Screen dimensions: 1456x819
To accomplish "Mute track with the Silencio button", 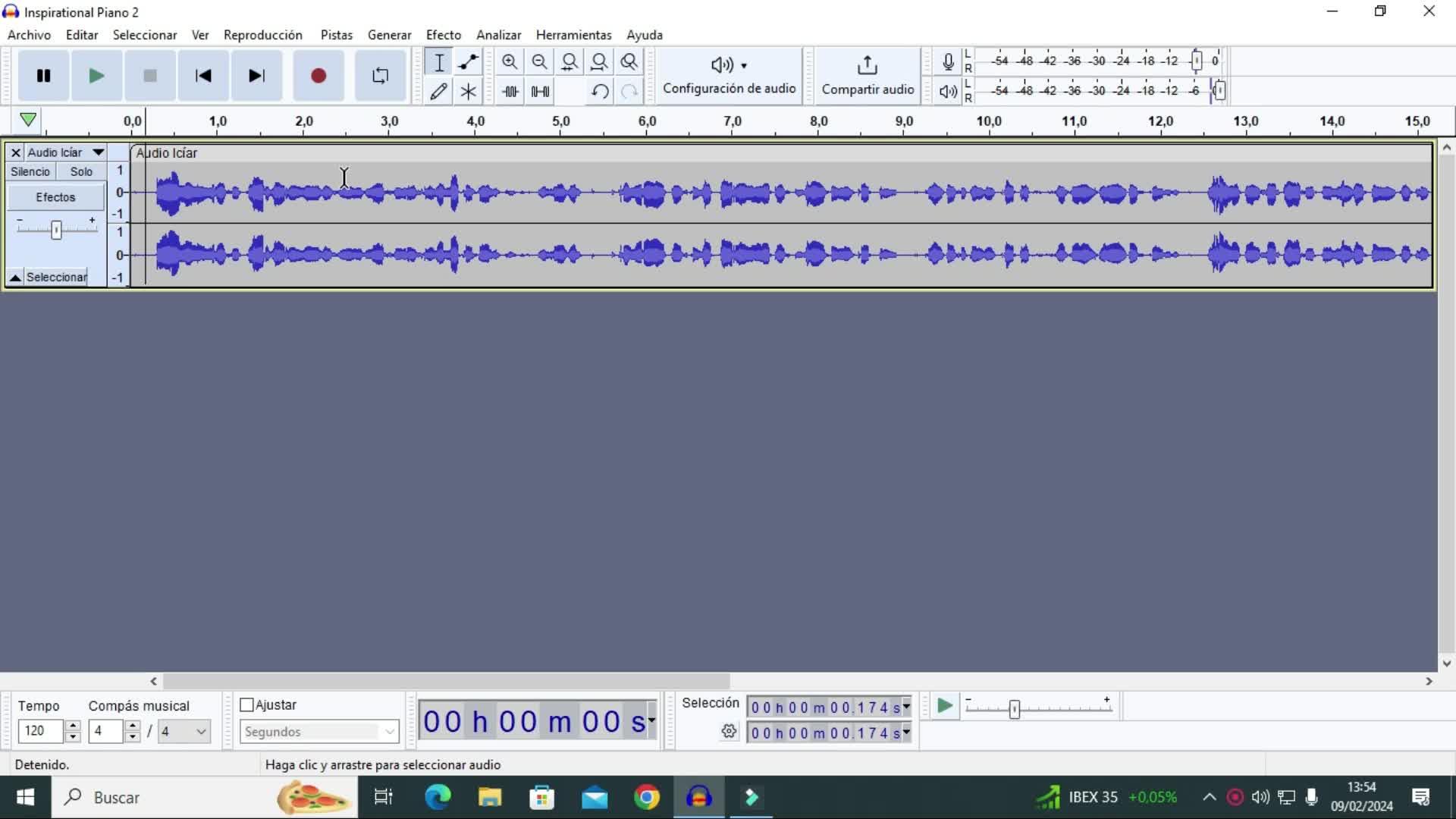I will [x=30, y=172].
